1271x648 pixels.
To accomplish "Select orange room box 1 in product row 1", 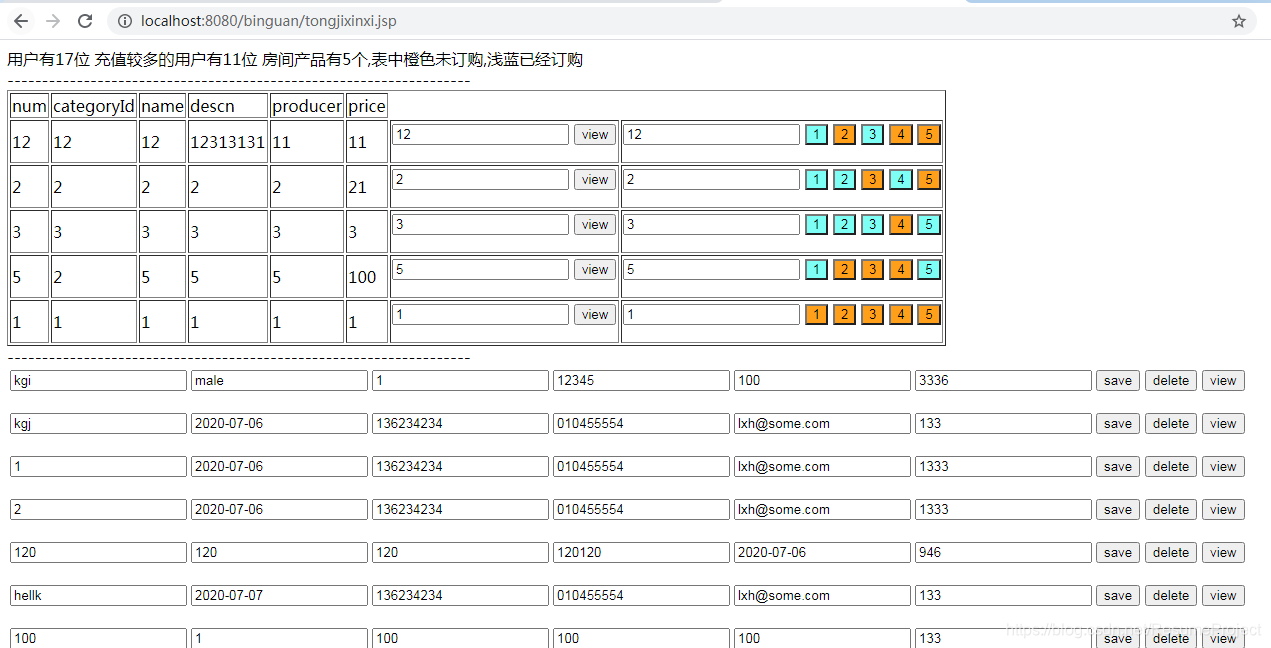I will [x=816, y=315].
